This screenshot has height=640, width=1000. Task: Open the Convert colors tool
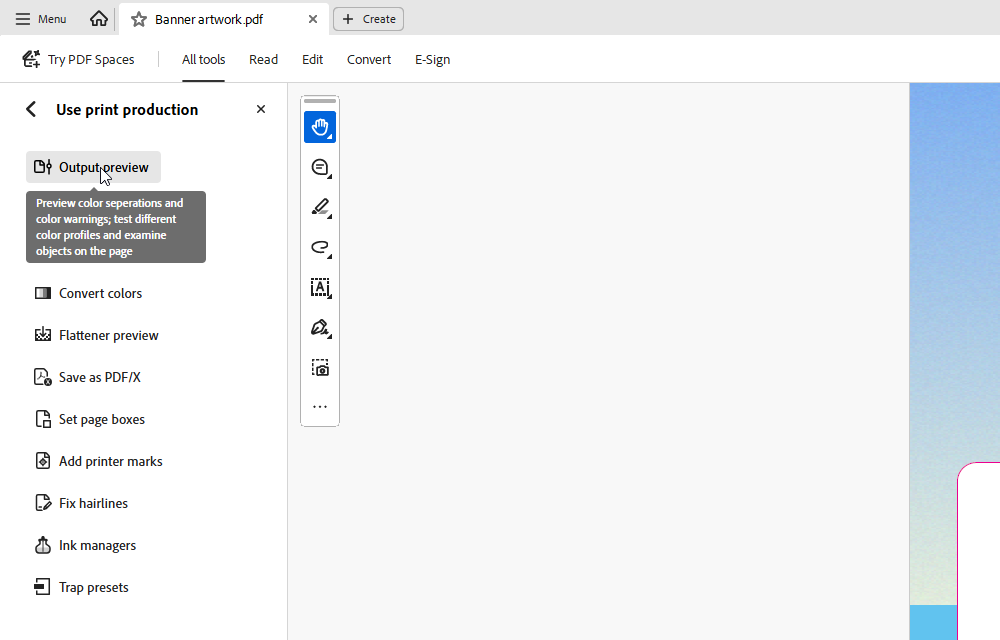(88, 293)
